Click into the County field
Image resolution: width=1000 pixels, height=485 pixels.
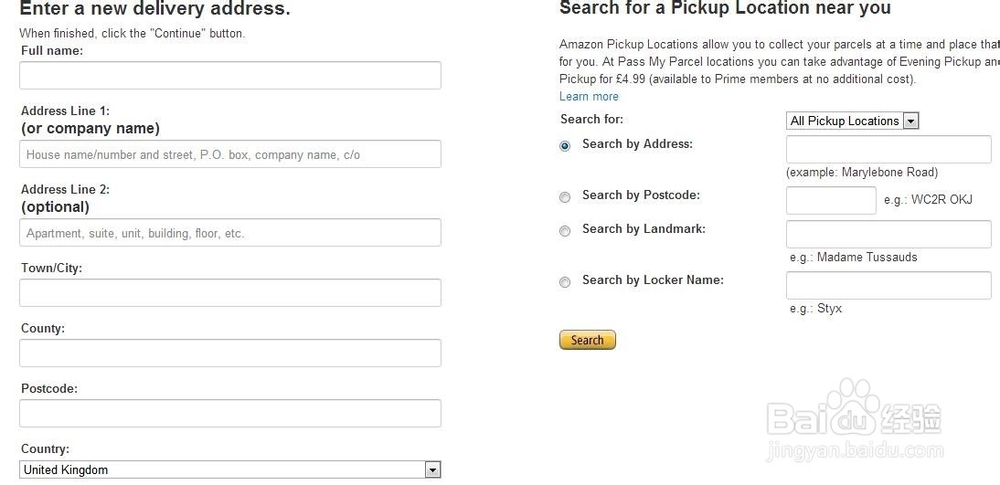230,353
